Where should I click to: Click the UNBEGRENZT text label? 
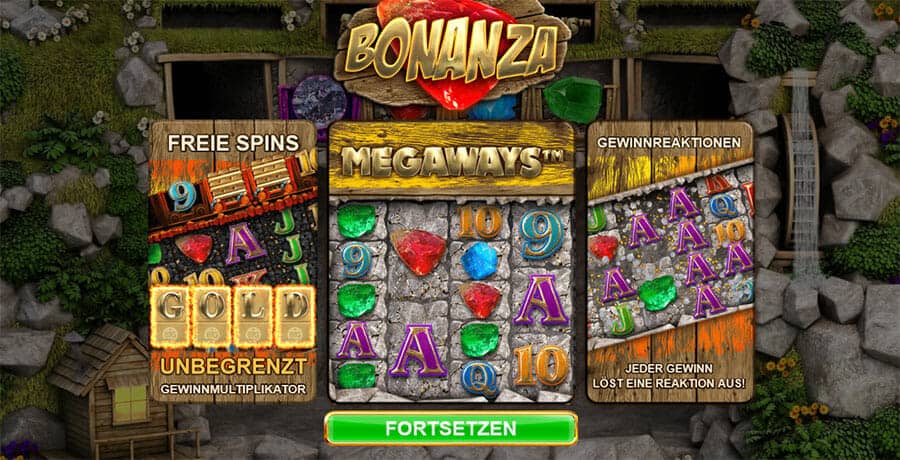[x=233, y=366]
